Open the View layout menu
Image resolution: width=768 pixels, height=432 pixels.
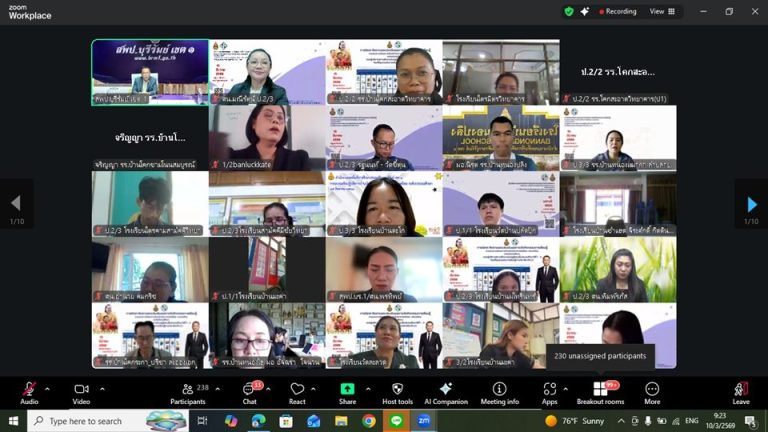(x=662, y=11)
